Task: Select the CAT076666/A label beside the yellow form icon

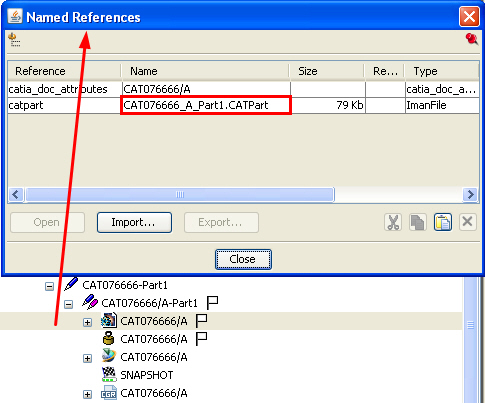Action: tap(154, 339)
